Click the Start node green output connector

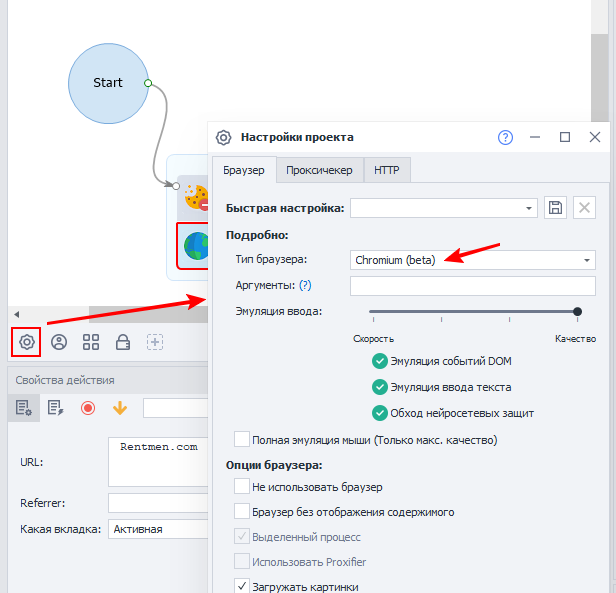(x=148, y=83)
